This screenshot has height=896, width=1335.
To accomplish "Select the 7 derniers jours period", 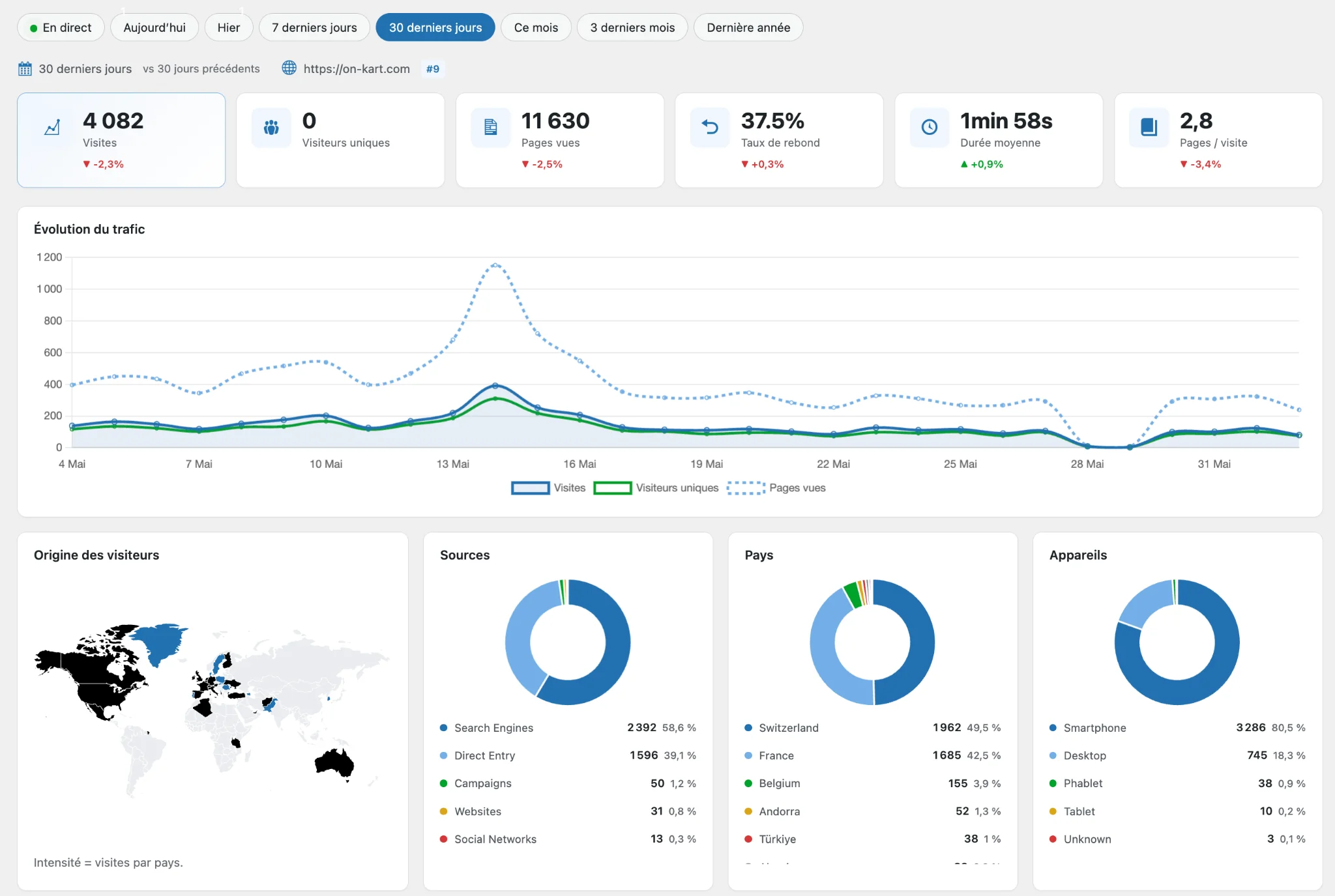I will point(314,27).
